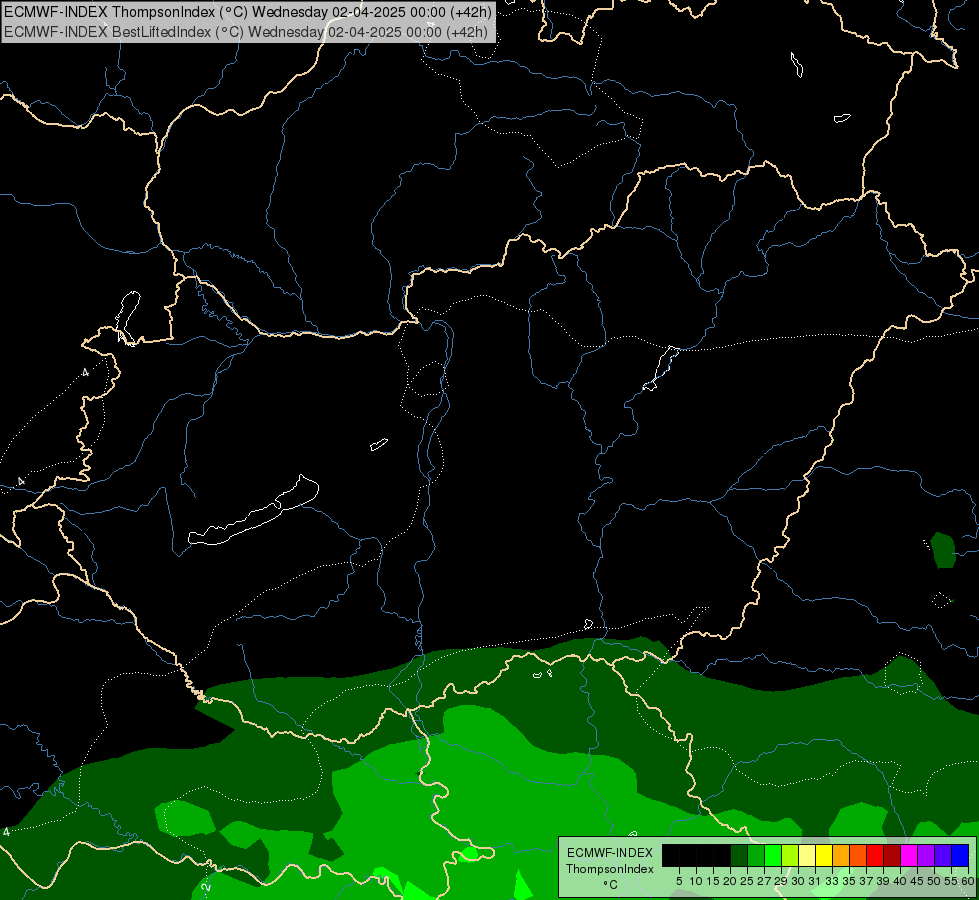Click the legend tick label 27
Screen dimensions: 979x900
(x=764, y=881)
